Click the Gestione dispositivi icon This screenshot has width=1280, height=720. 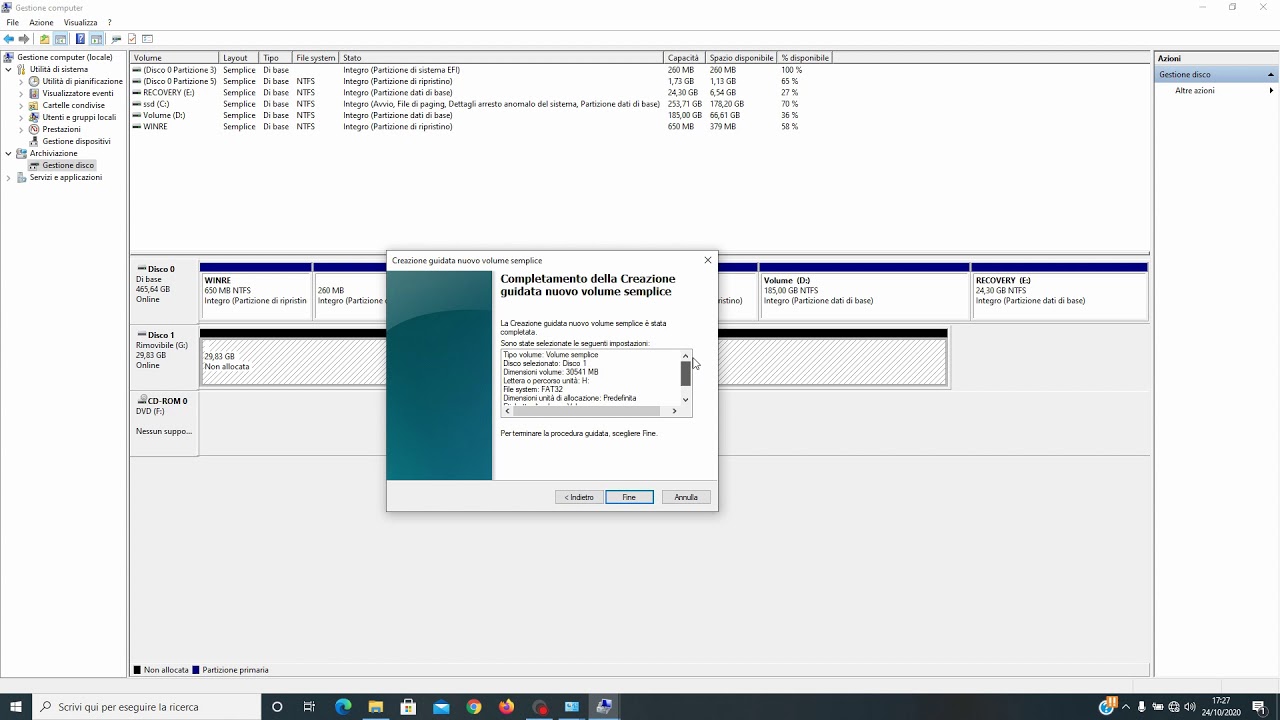coord(35,141)
